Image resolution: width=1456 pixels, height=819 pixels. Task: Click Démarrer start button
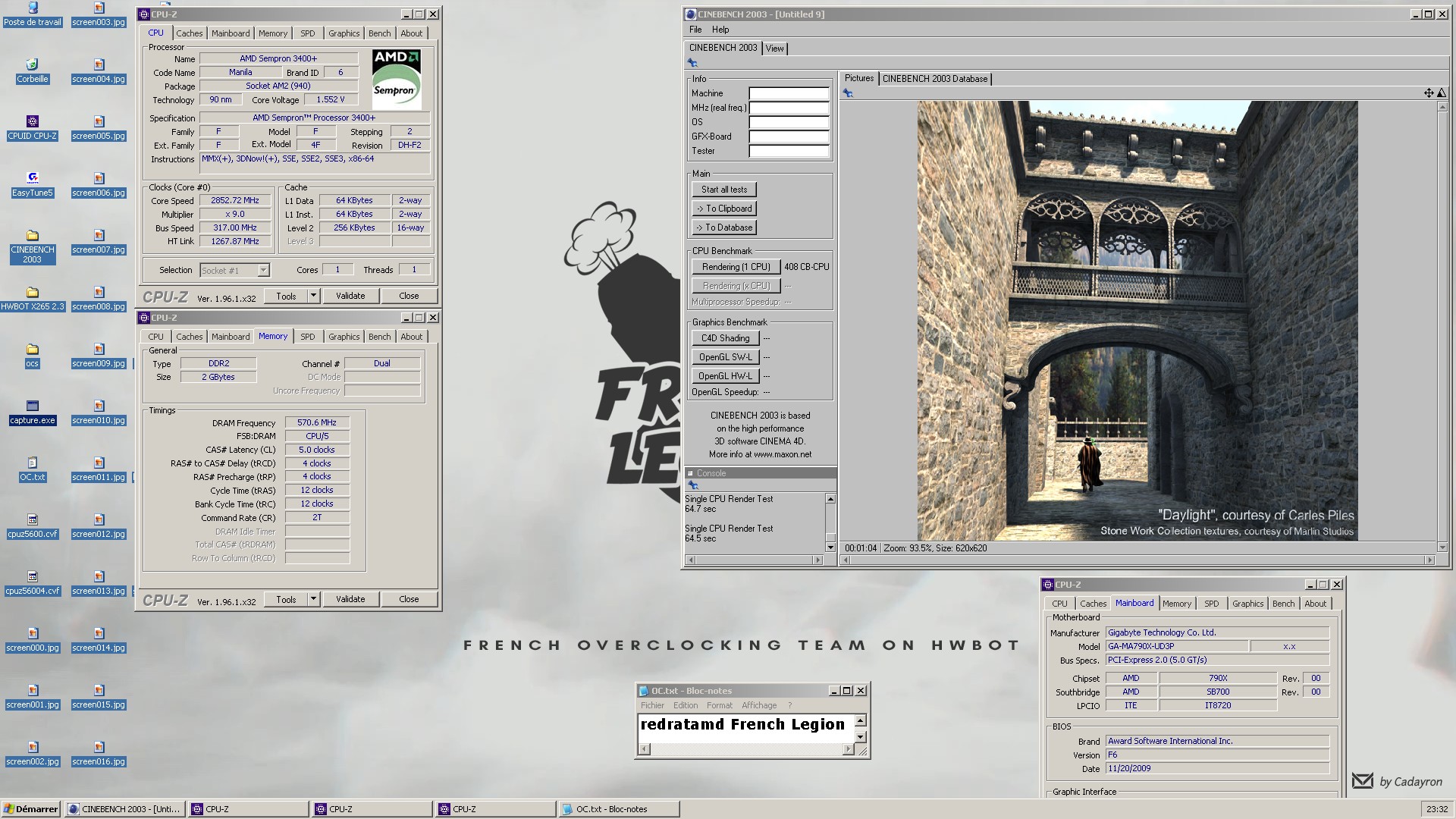31,809
